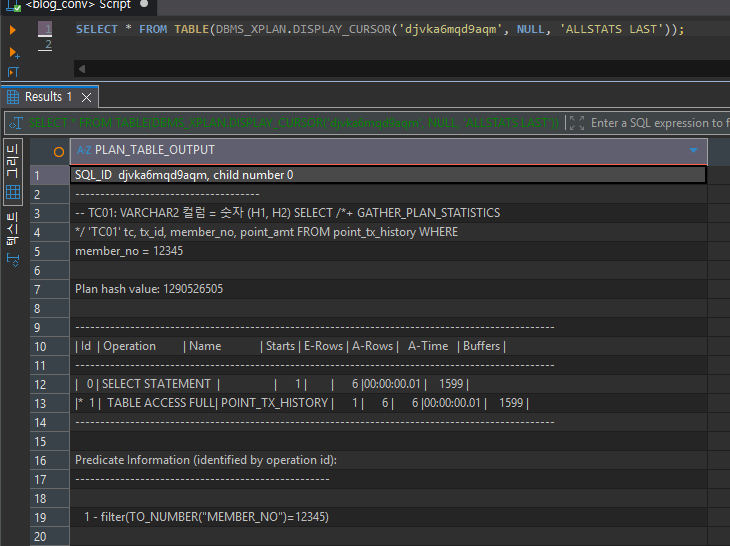Click the filter TO_NUMBER predicate row
The image size is (730, 546).
(388, 517)
